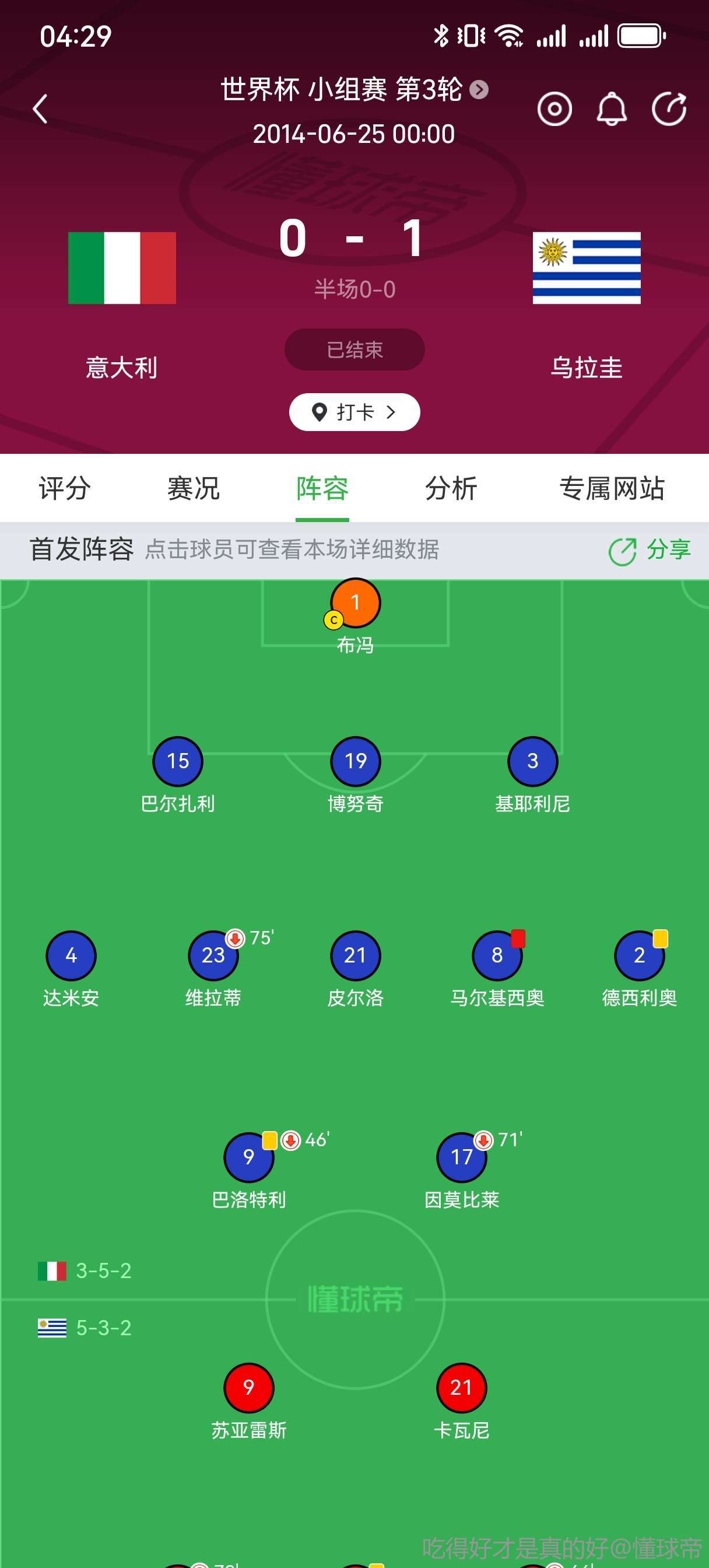This screenshot has width=709, height=1568.
Task: Tap the back arrow icon
Action: [40, 110]
